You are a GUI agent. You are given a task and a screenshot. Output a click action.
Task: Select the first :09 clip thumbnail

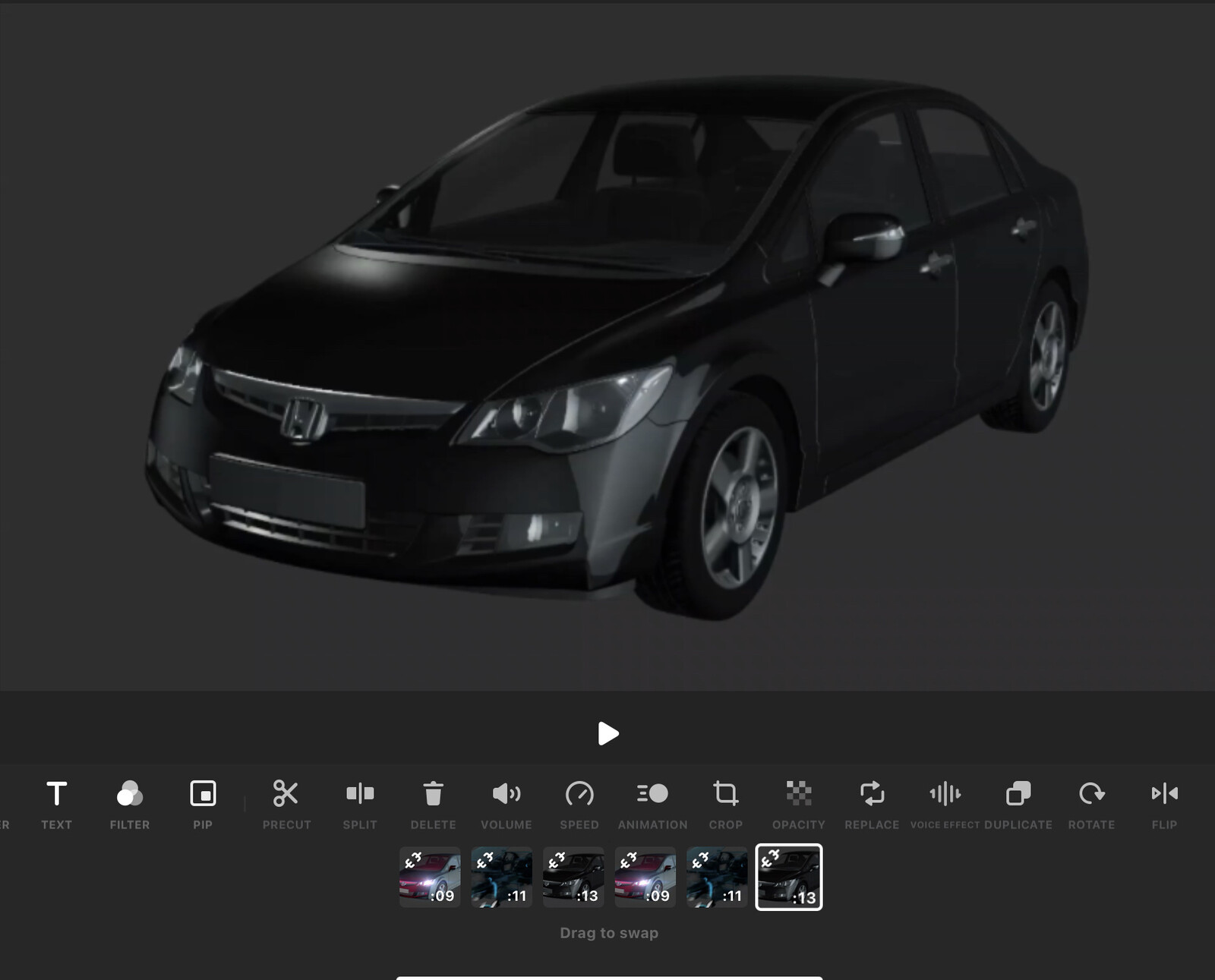(x=430, y=878)
